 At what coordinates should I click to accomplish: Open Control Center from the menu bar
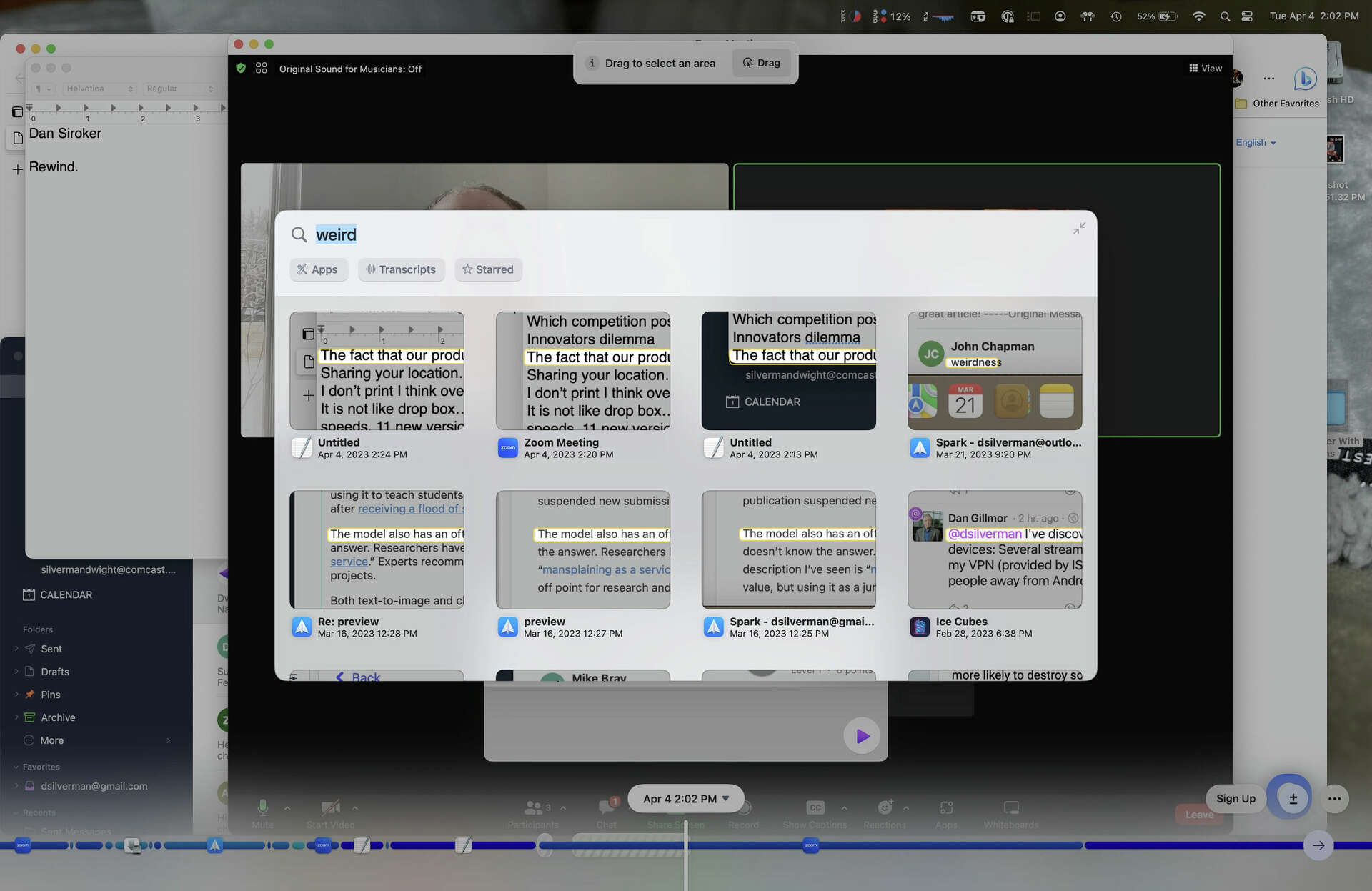pyautogui.click(x=1247, y=16)
